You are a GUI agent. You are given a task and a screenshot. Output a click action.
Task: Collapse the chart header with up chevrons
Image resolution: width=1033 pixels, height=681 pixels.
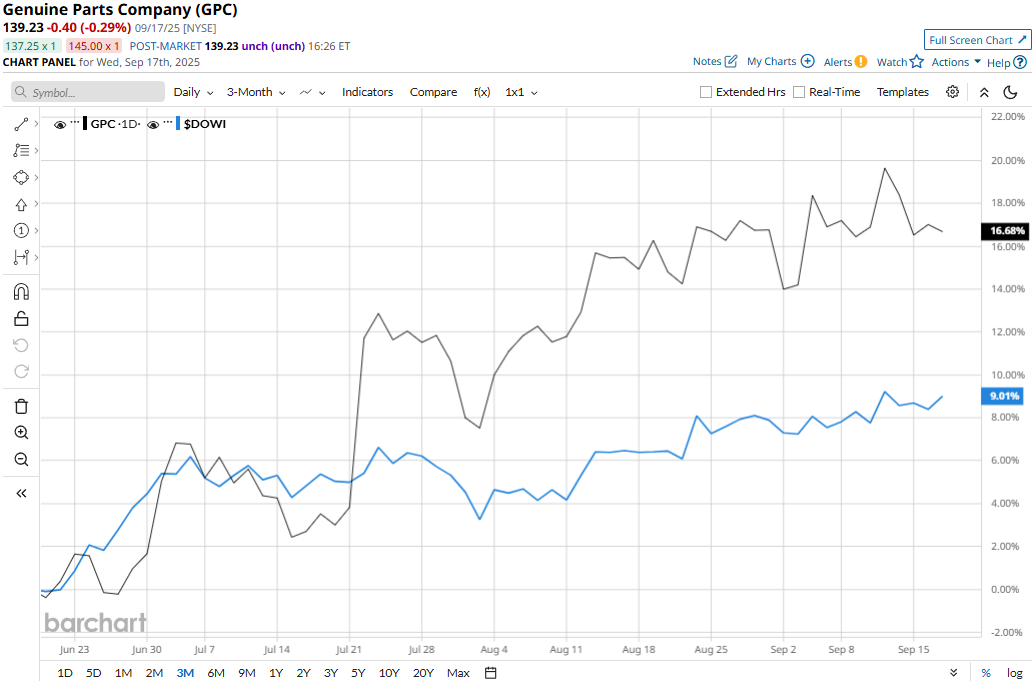984,92
